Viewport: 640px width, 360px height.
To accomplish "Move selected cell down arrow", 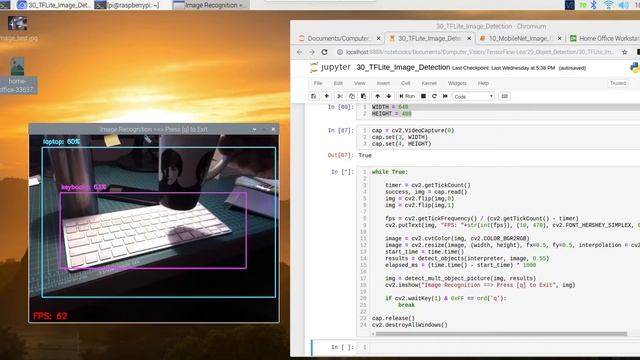I will (x=389, y=96).
